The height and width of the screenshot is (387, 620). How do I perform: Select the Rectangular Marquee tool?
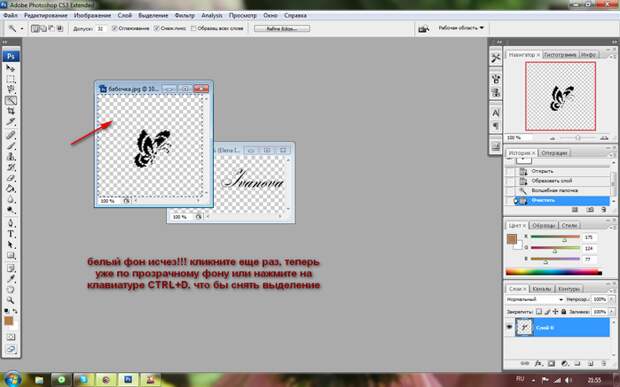tap(11, 79)
